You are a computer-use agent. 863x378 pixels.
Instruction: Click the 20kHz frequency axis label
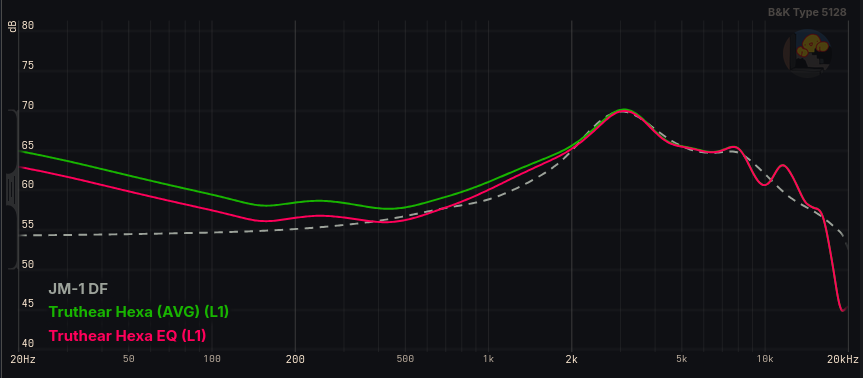[844, 359]
